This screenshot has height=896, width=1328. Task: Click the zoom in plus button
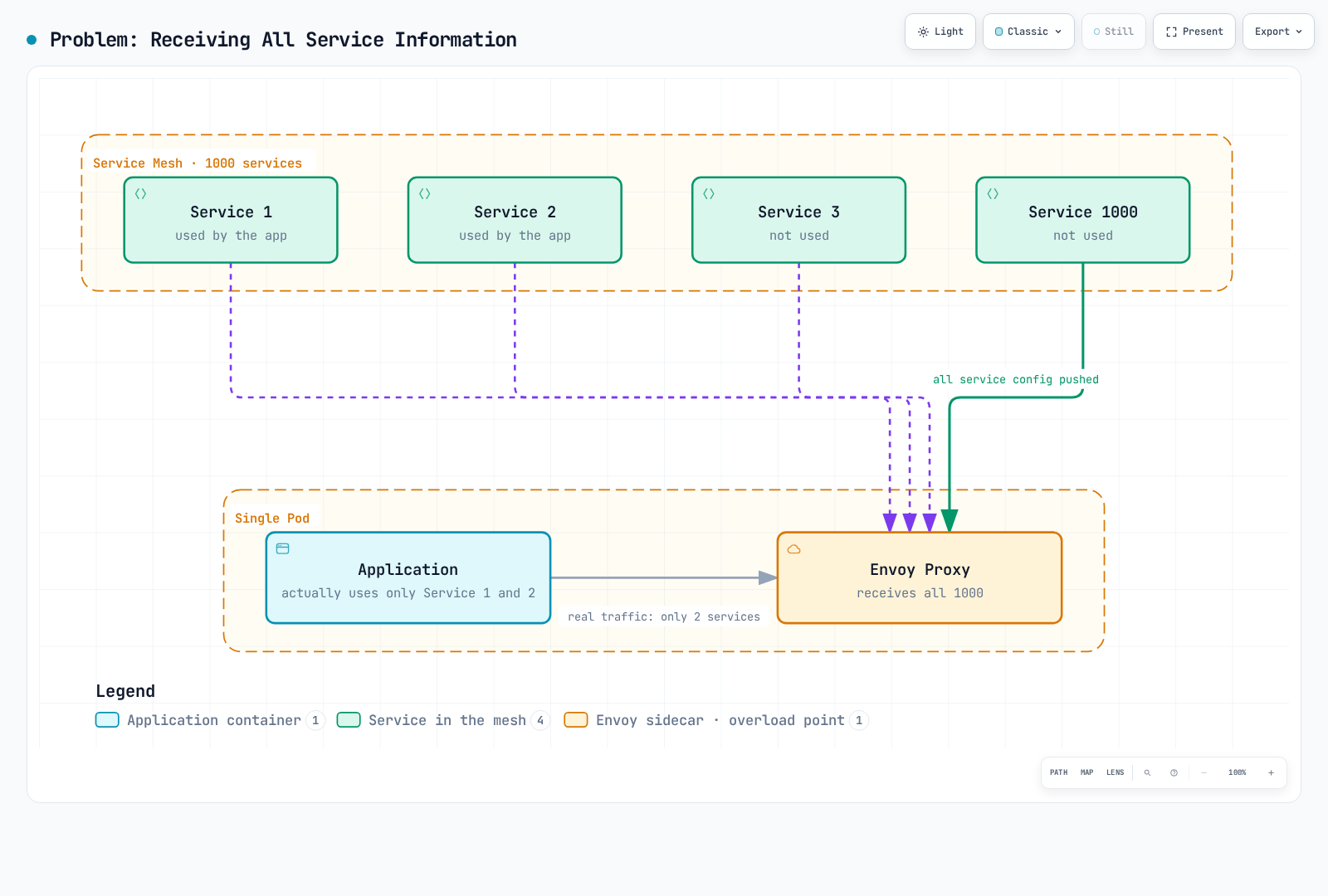1271,772
